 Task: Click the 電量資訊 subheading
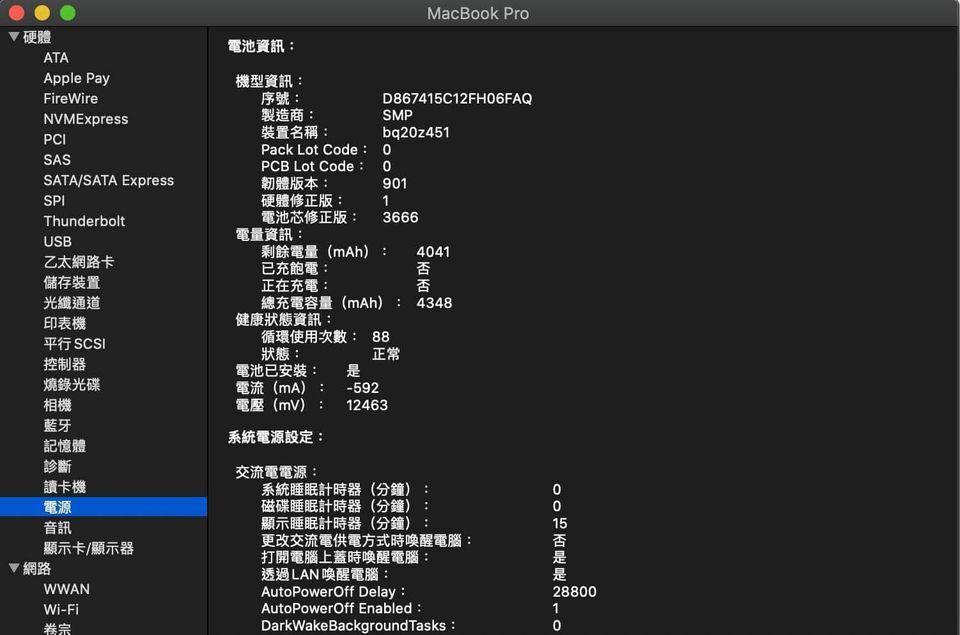[269, 235]
